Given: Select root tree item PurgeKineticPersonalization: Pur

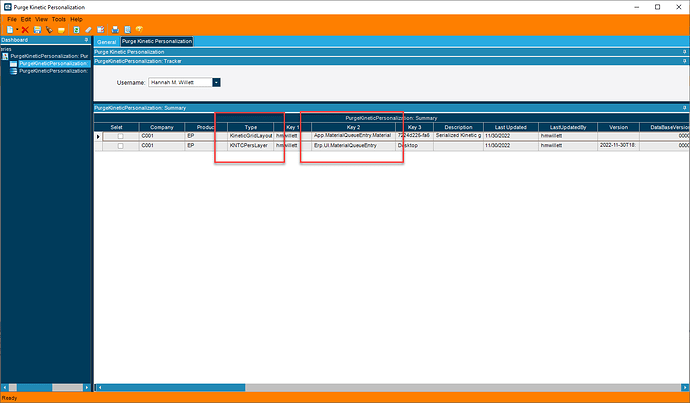Looking at the screenshot, I should (49, 56).
